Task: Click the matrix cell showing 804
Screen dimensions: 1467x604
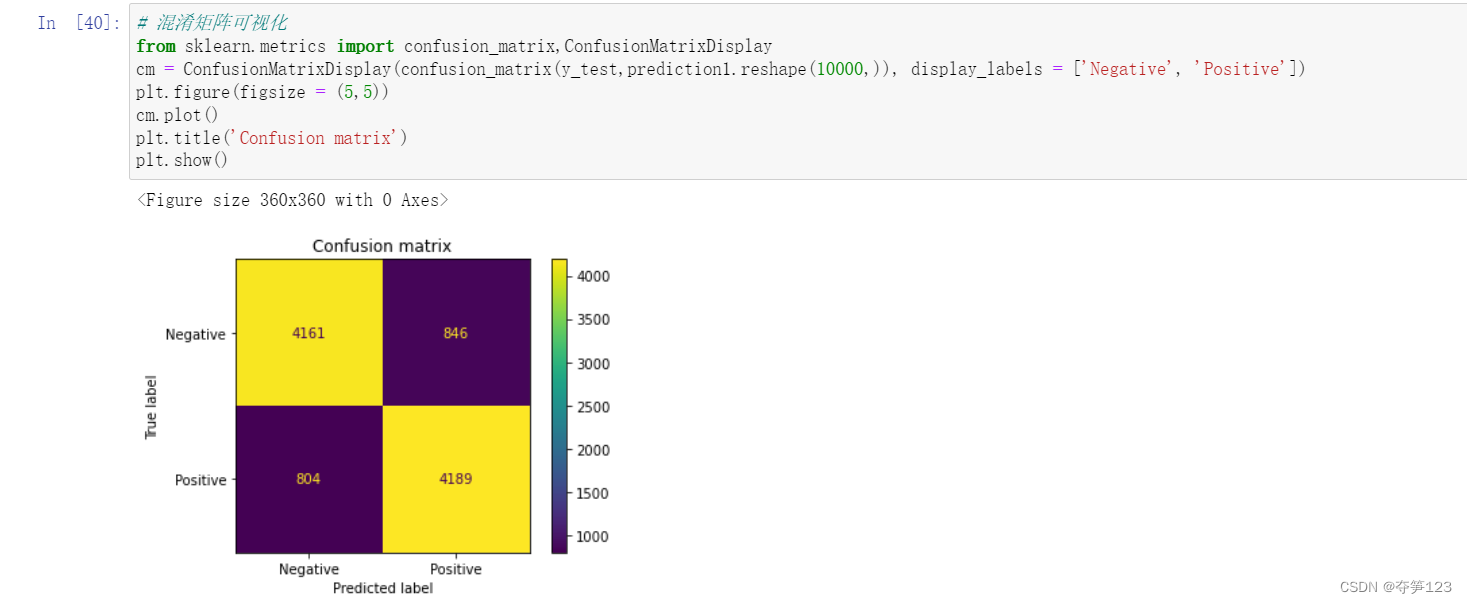Action: click(309, 479)
